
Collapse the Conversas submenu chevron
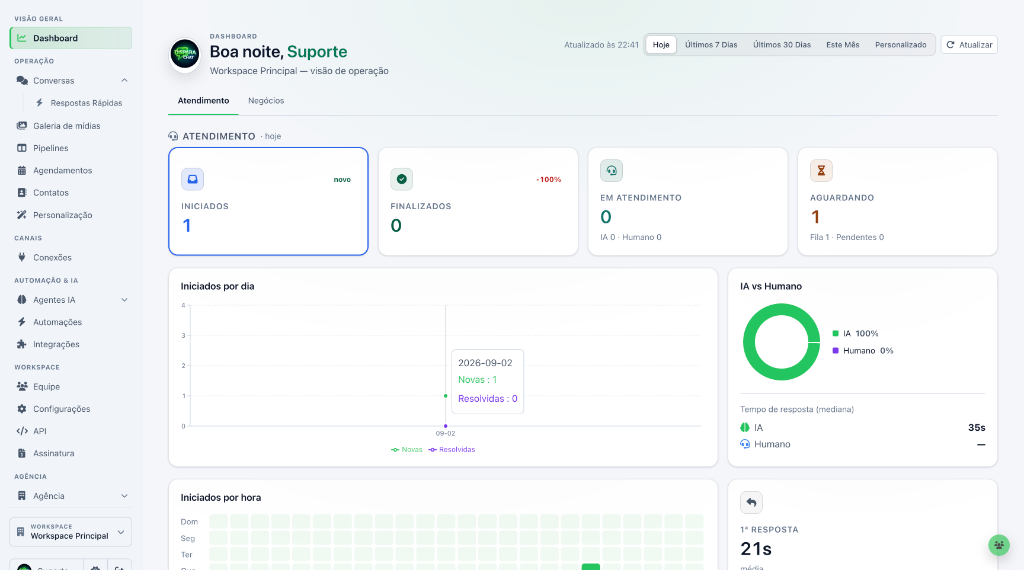click(x=124, y=80)
